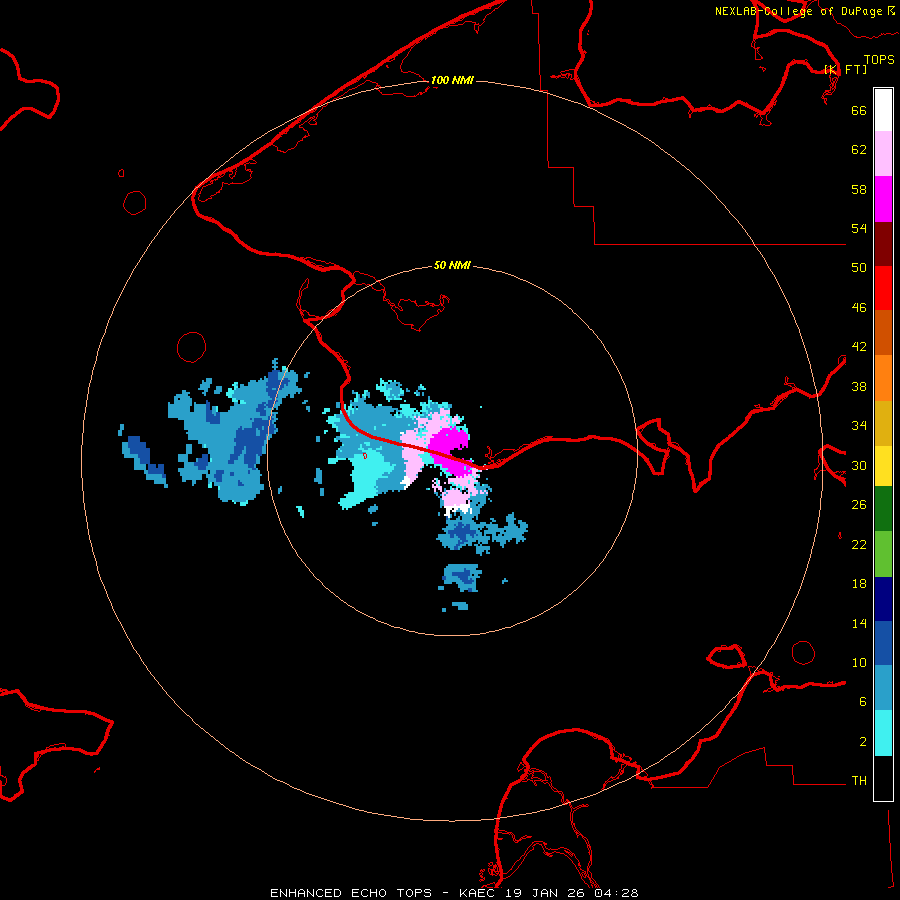Click the magenta legend swatch
The height and width of the screenshot is (900, 900).
coord(883,199)
